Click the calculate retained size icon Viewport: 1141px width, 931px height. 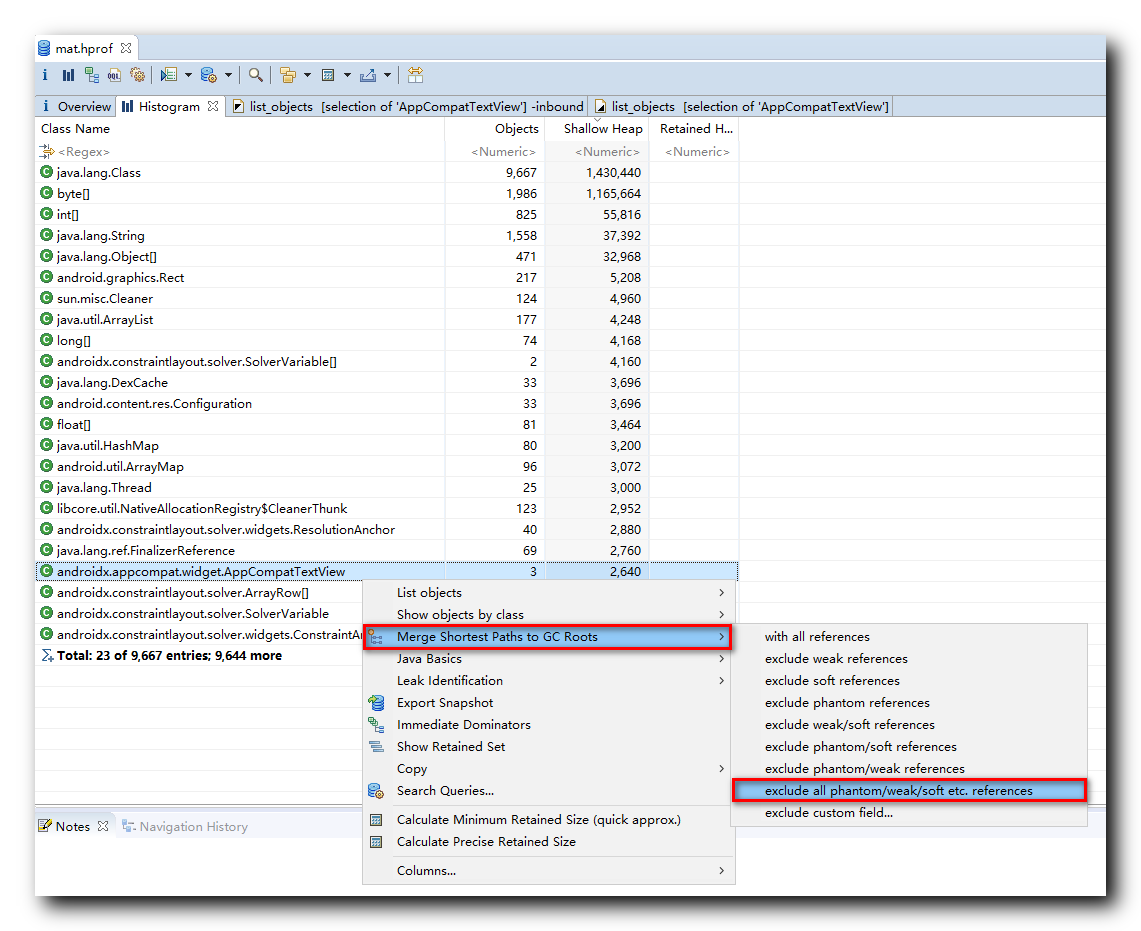click(328, 75)
